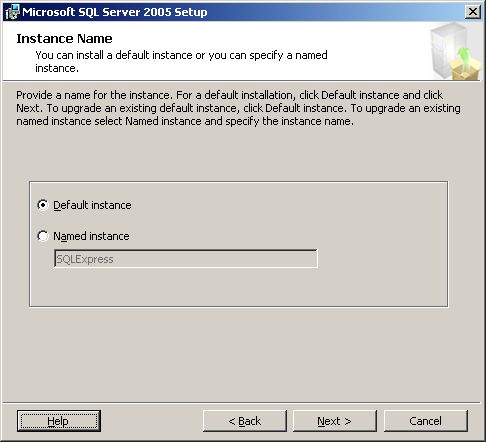
Task: Click the SQLExpress instance name field
Action: 186,259
